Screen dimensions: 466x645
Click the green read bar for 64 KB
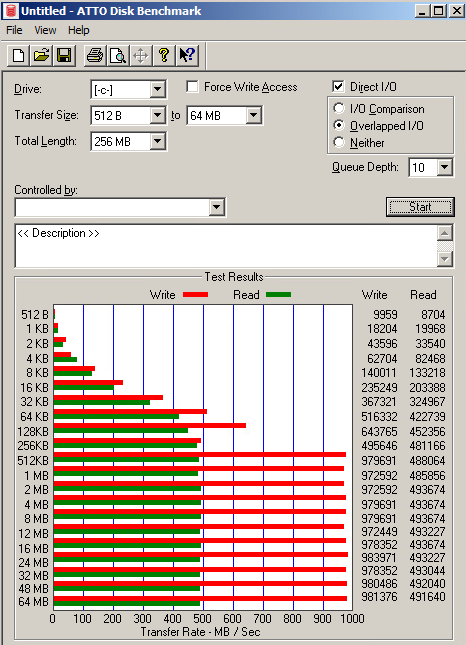pyautogui.click(x=116, y=417)
